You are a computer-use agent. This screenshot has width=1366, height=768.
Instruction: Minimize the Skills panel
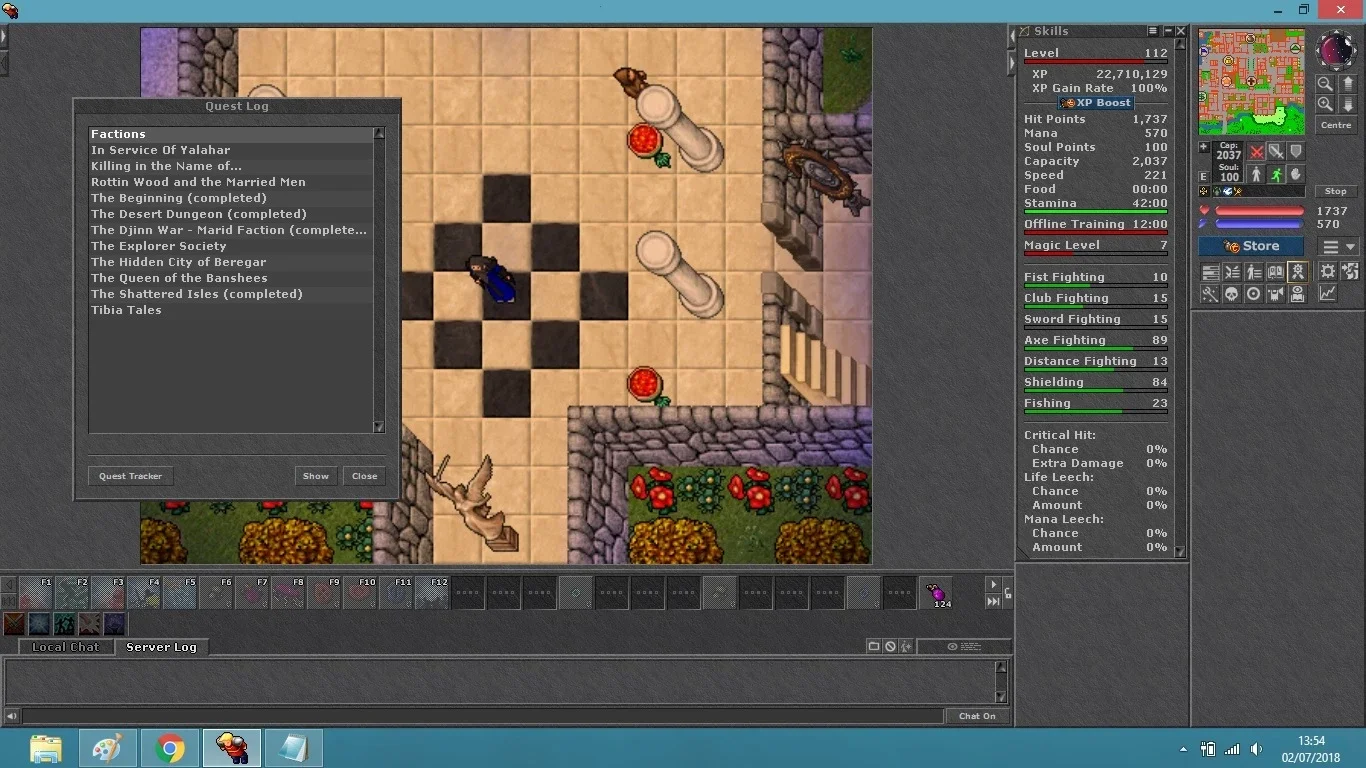pos(1167,31)
